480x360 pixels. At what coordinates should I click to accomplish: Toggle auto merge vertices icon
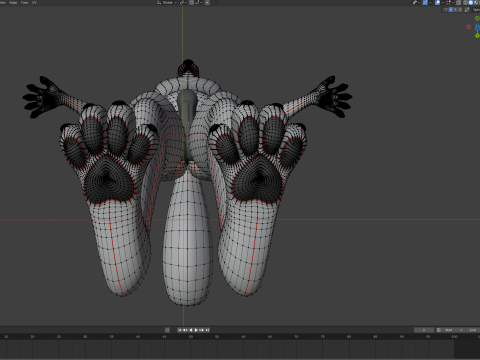pos(467,10)
